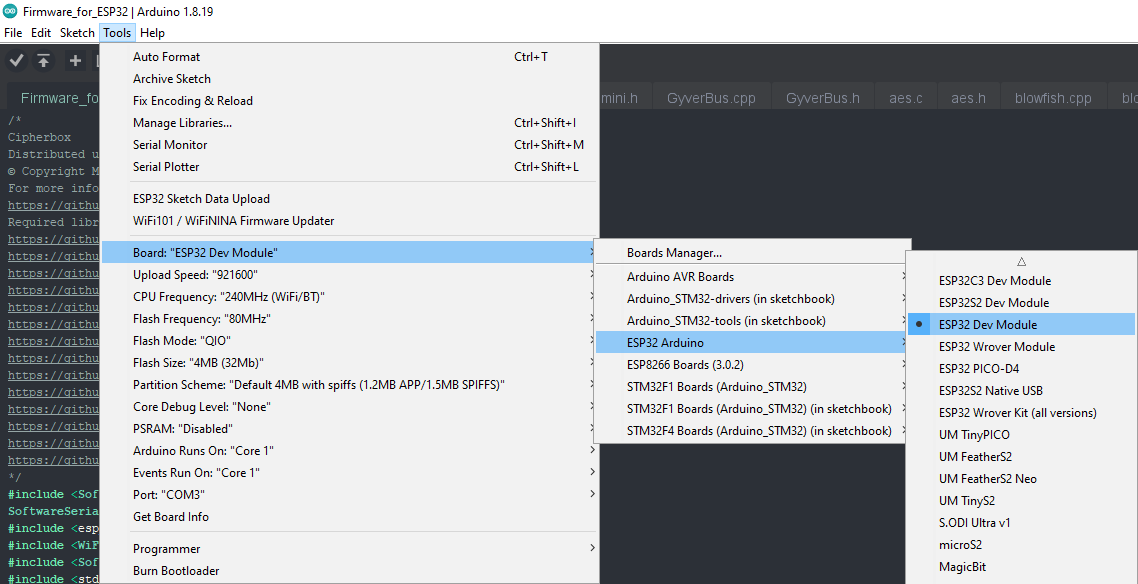This screenshot has width=1138, height=584.
Task: Open Boards Manager...
Action: pyautogui.click(x=753, y=253)
